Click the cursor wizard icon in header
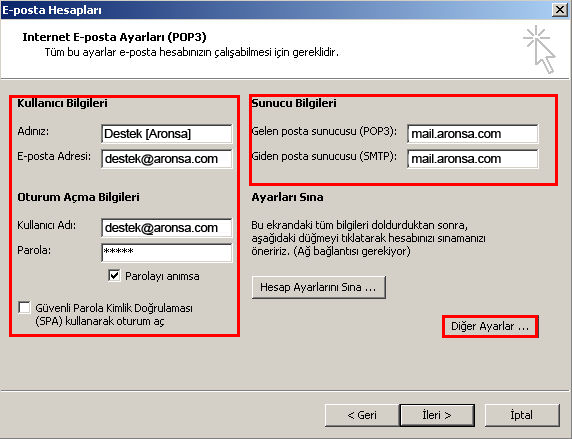572x439 pixels. click(x=540, y=49)
